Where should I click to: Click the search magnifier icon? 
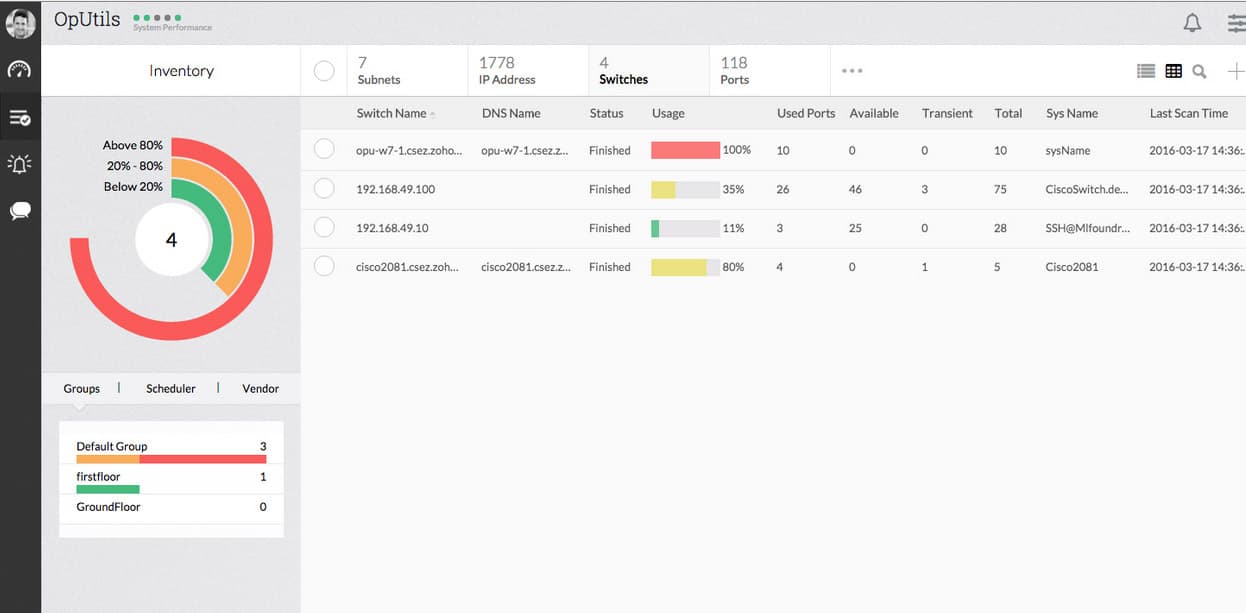[1199, 71]
